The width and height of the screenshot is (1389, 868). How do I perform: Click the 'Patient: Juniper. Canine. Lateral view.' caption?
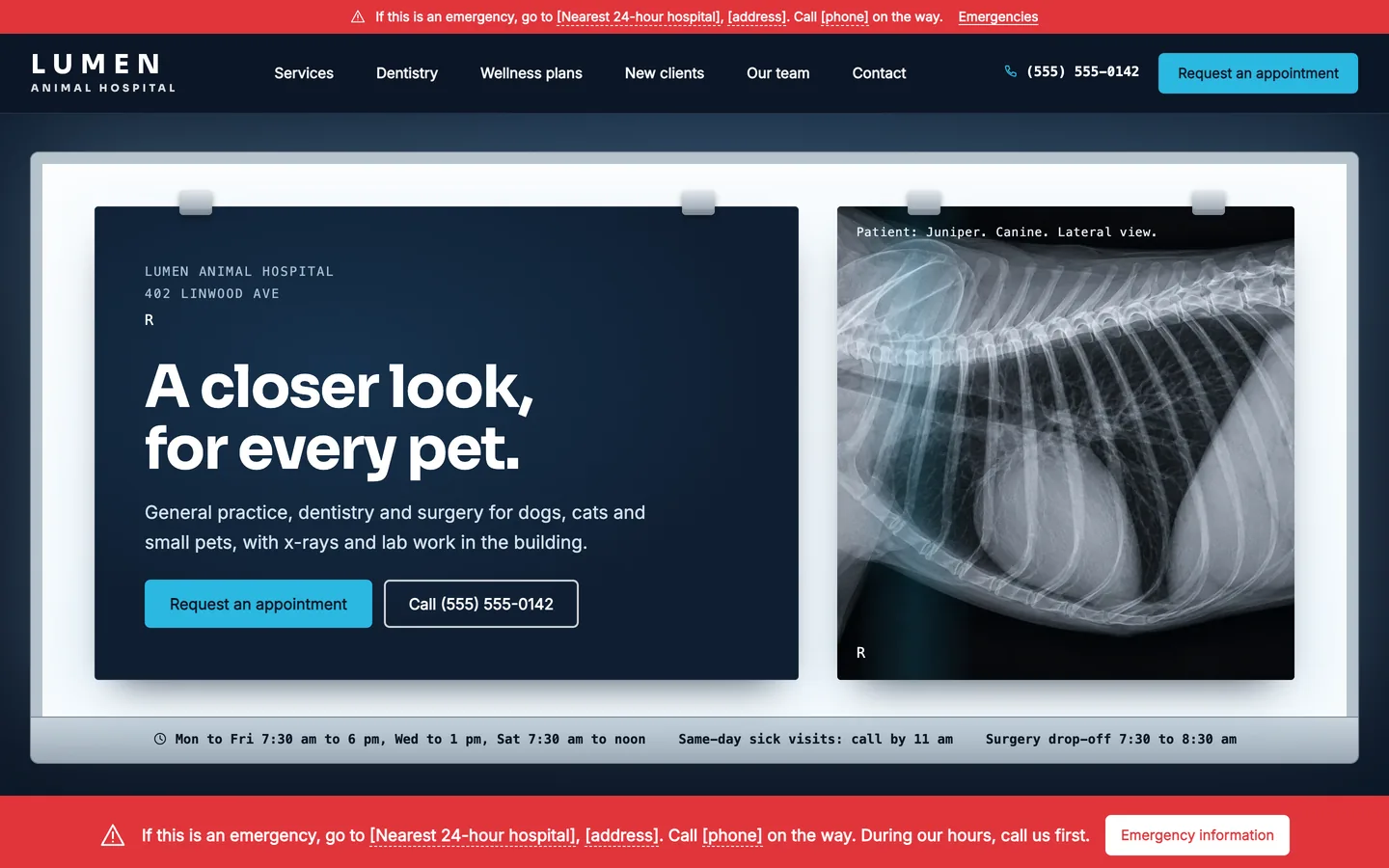tap(1007, 232)
